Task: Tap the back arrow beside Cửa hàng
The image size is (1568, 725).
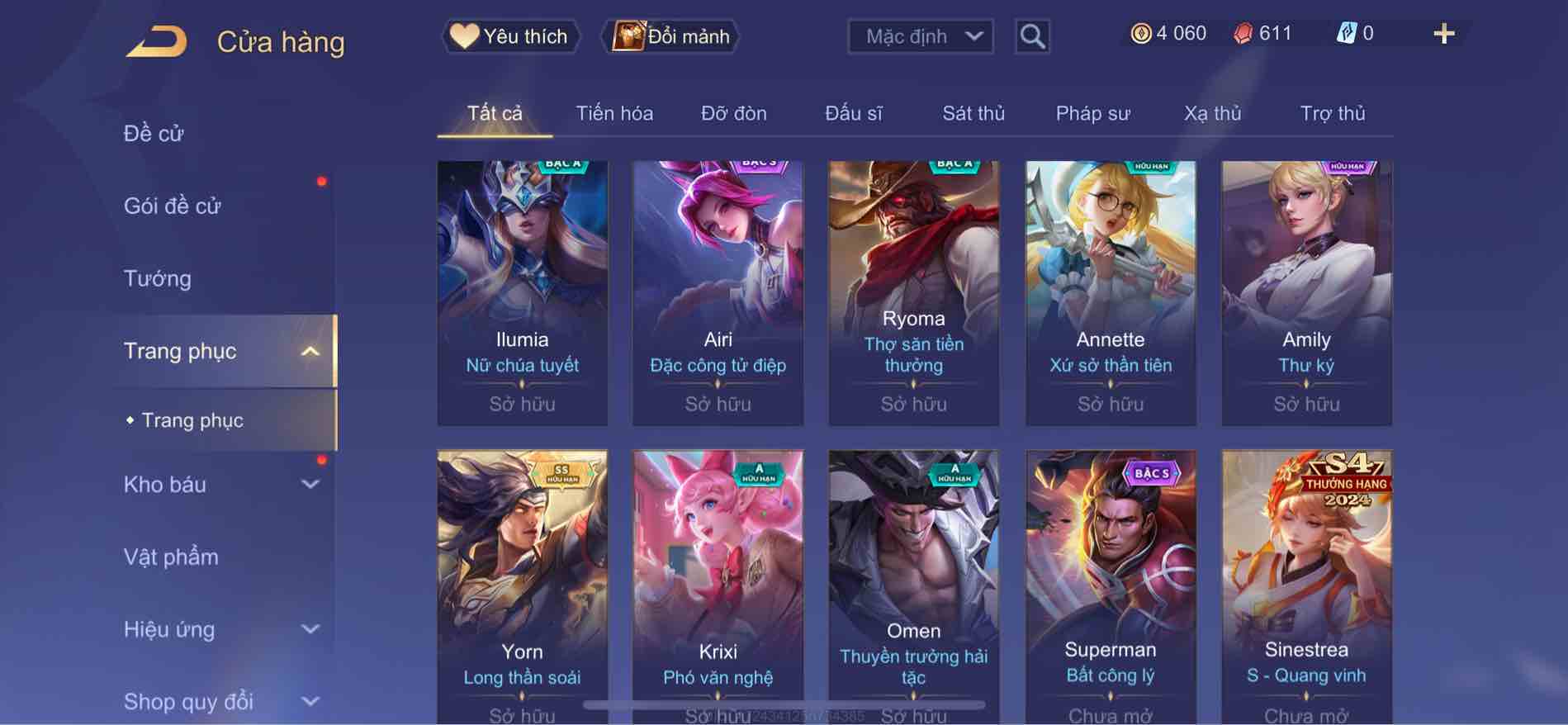Action: click(x=157, y=41)
